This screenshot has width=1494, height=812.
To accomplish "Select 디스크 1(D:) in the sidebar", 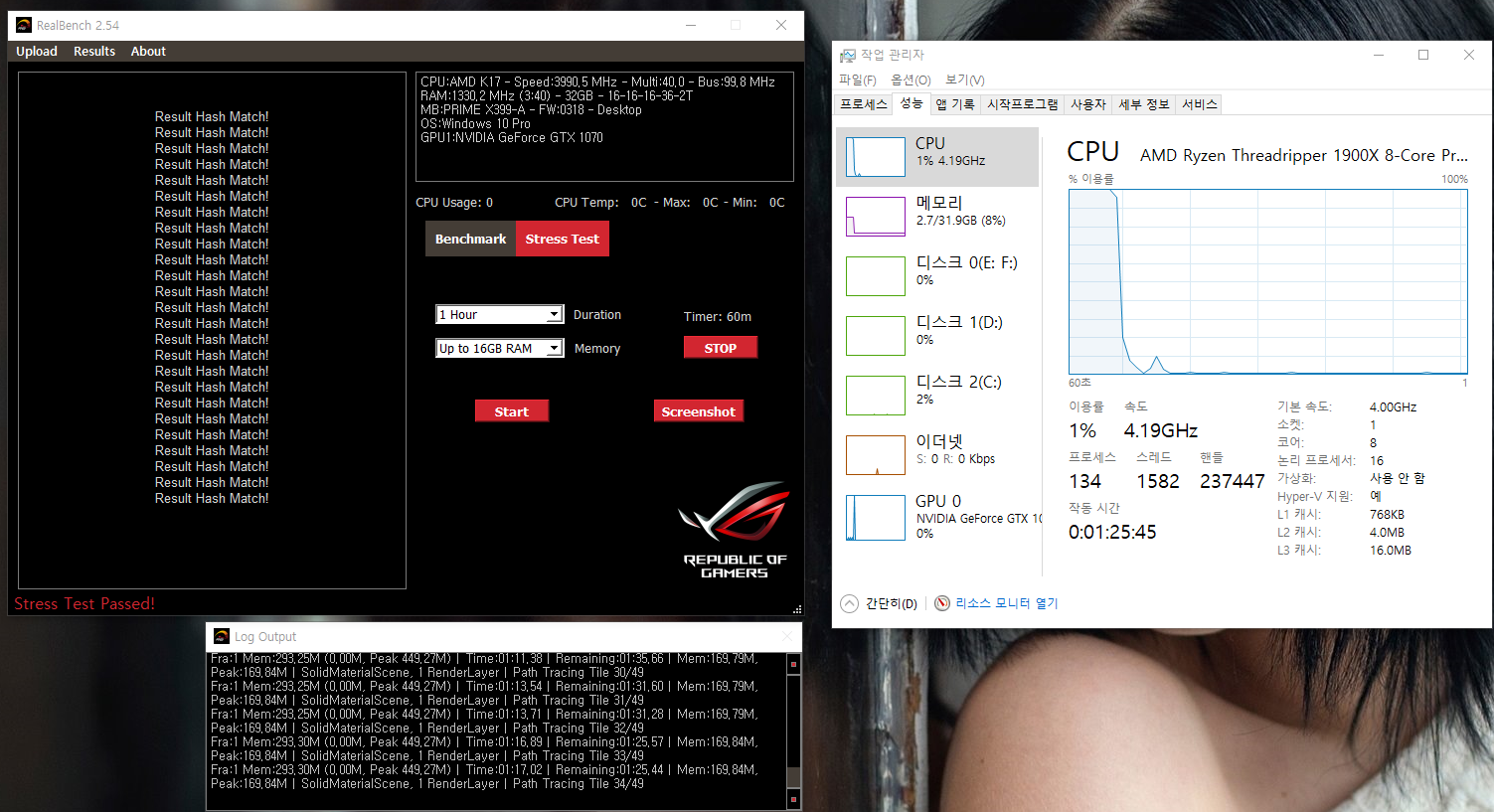I will click(x=937, y=336).
